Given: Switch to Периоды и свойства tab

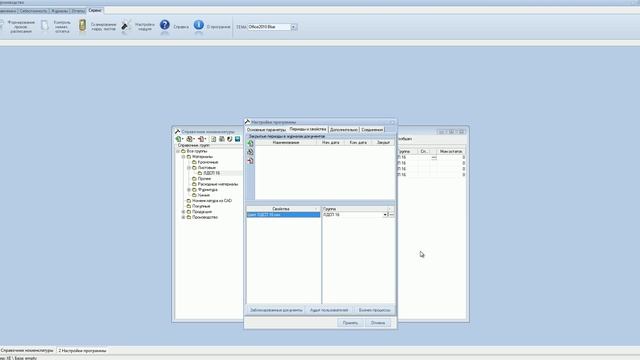Looking at the screenshot, I should [308, 129].
